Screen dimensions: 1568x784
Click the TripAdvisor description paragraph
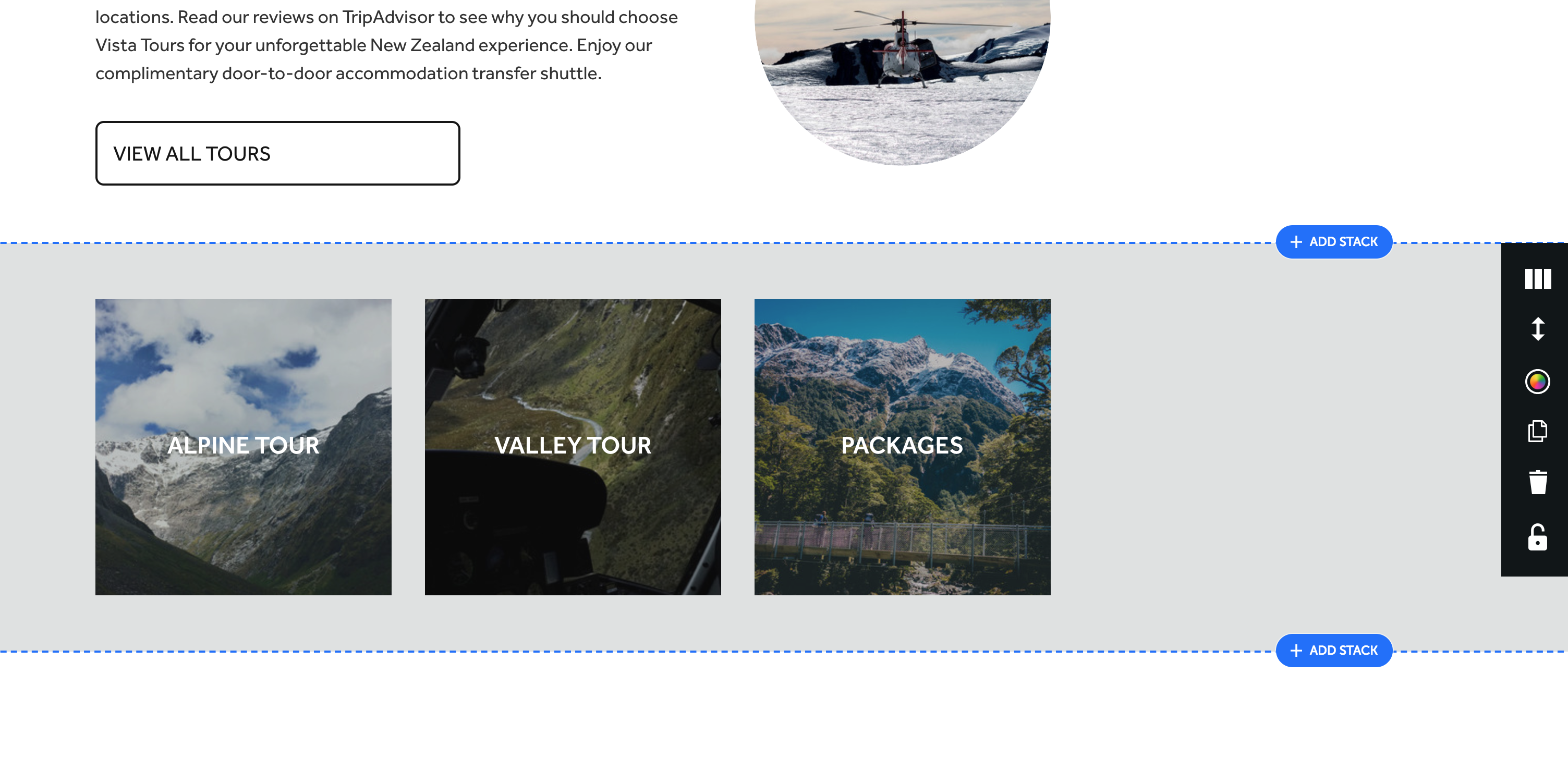tap(386, 45)
